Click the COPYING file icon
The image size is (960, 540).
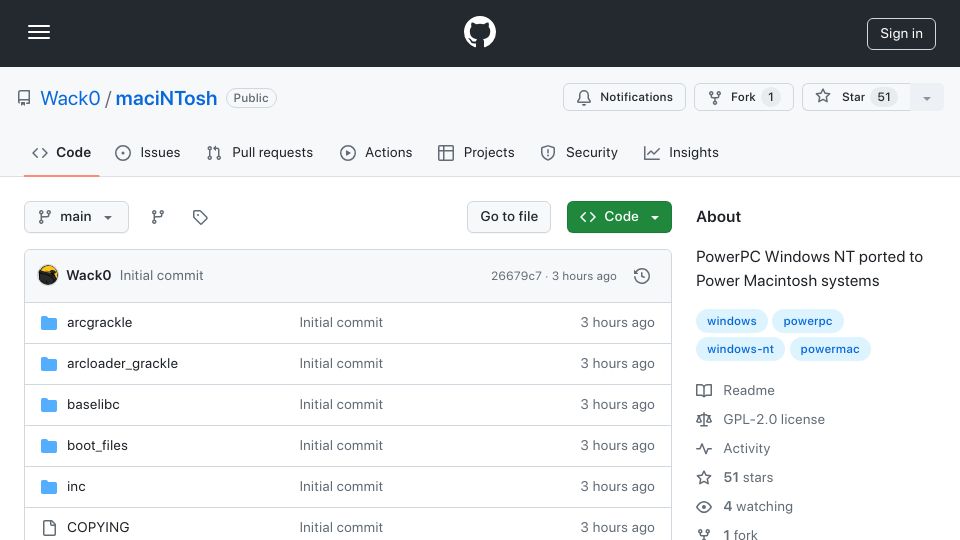(49, 527)
